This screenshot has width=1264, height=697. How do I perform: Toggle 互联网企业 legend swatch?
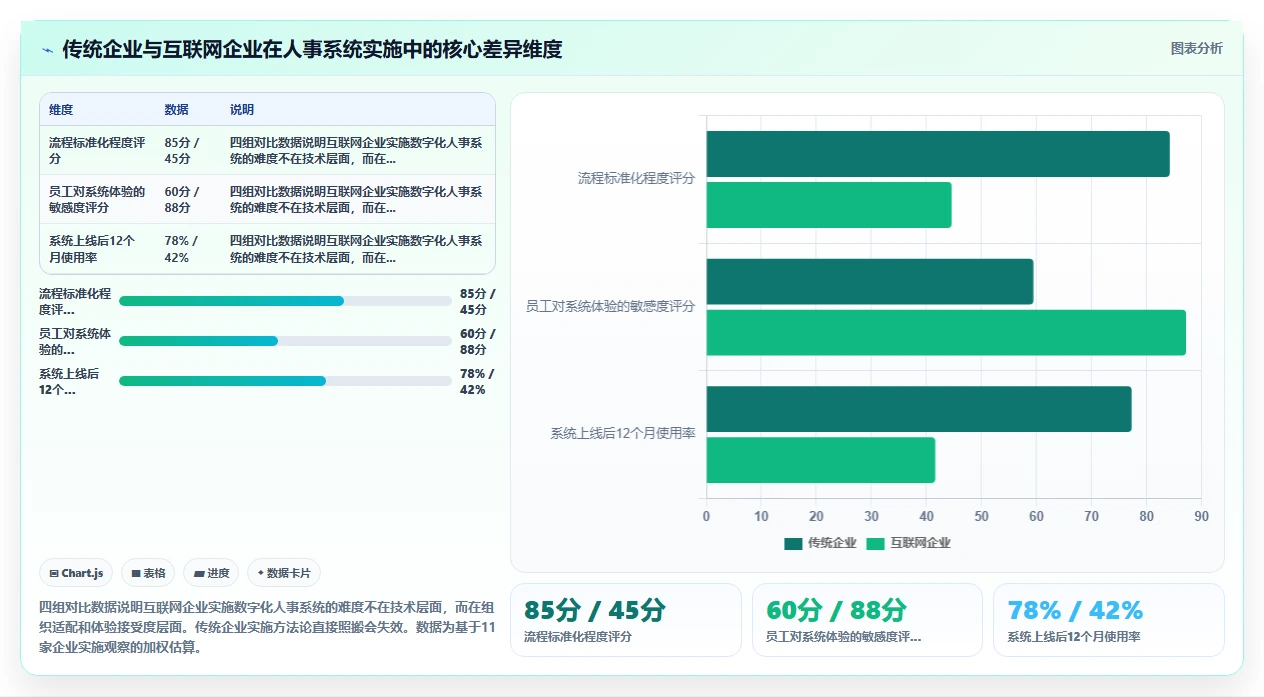(875, 543)
